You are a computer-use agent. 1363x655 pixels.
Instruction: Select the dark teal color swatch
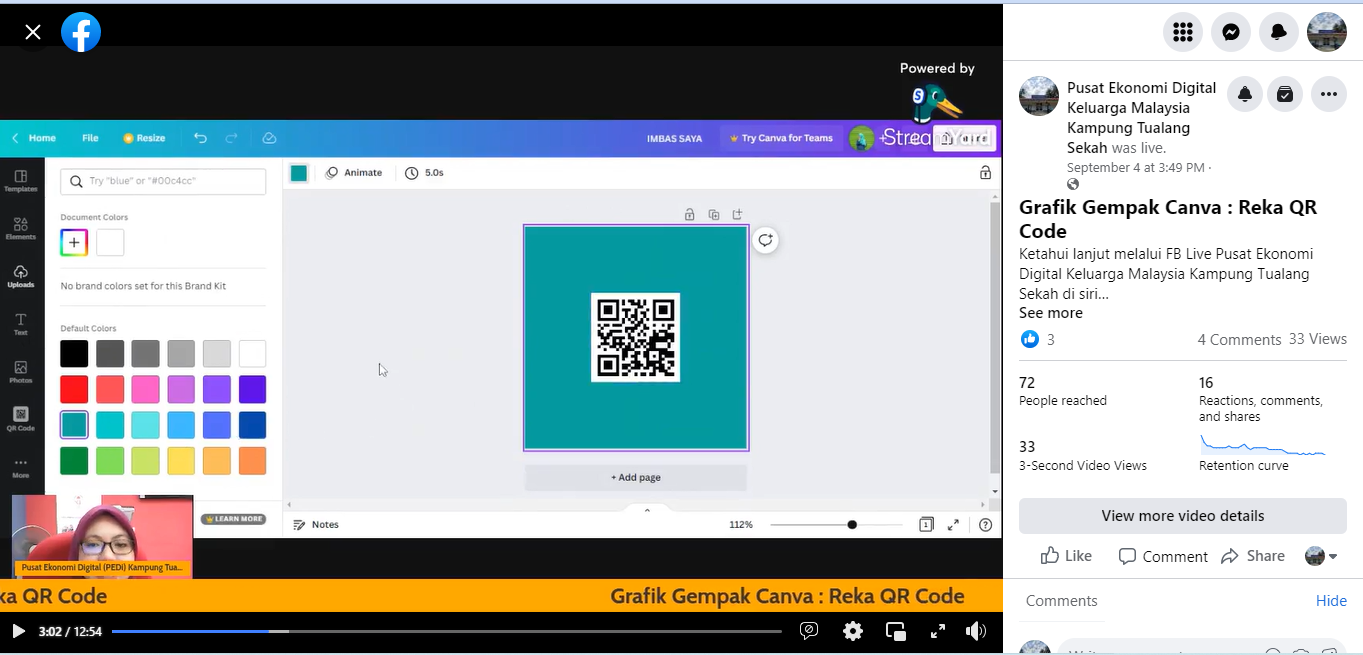click(74, 425)
